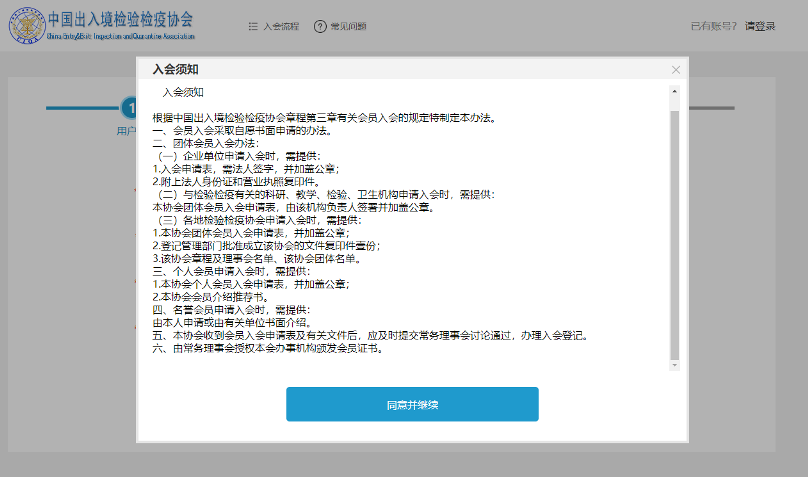Click the 中国出入境检验检疫协会 site title
The height and width of the screenshot is (477, 808).
tap(121, 20)
